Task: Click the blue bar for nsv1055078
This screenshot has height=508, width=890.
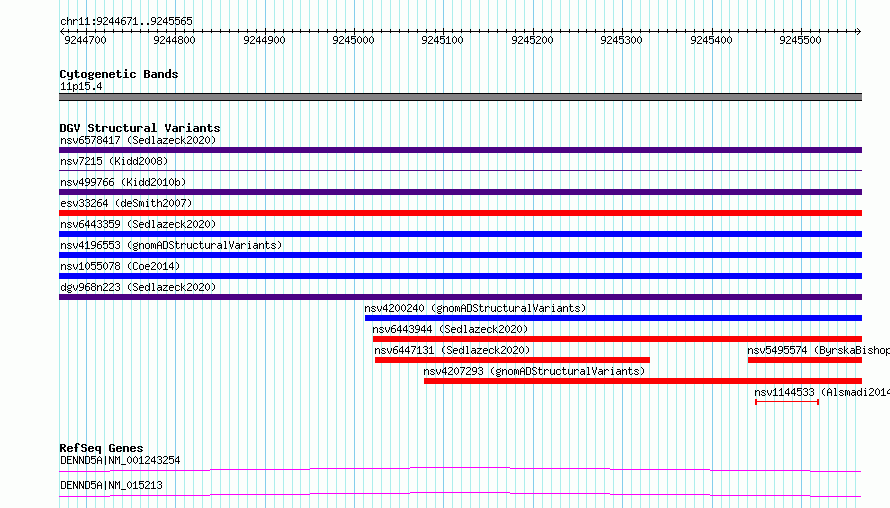Action: 460,276
